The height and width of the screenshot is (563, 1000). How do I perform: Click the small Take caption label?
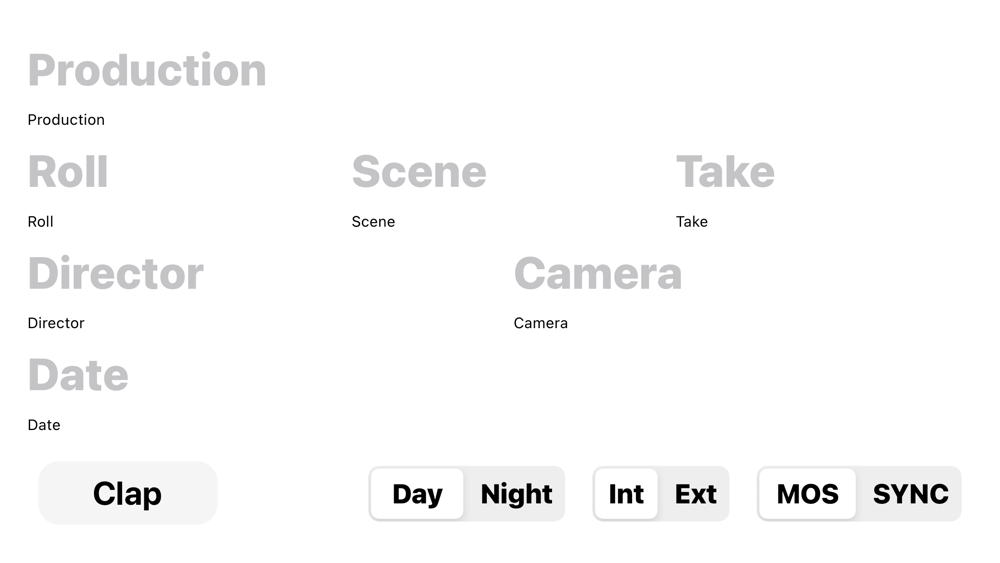[x=692, y=222]
